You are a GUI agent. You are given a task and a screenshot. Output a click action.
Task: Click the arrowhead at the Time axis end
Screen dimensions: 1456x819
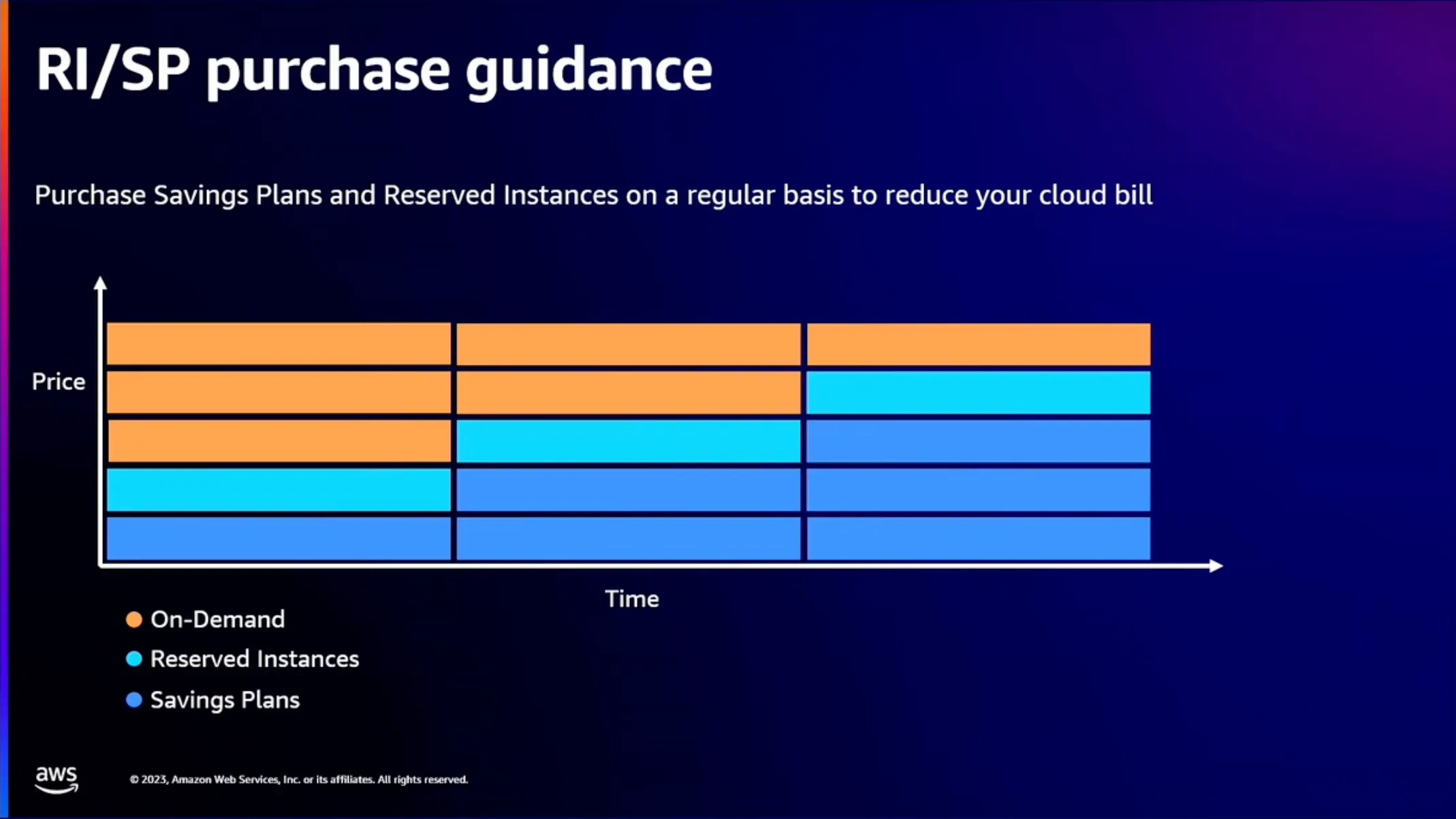tap(1216, 566)
